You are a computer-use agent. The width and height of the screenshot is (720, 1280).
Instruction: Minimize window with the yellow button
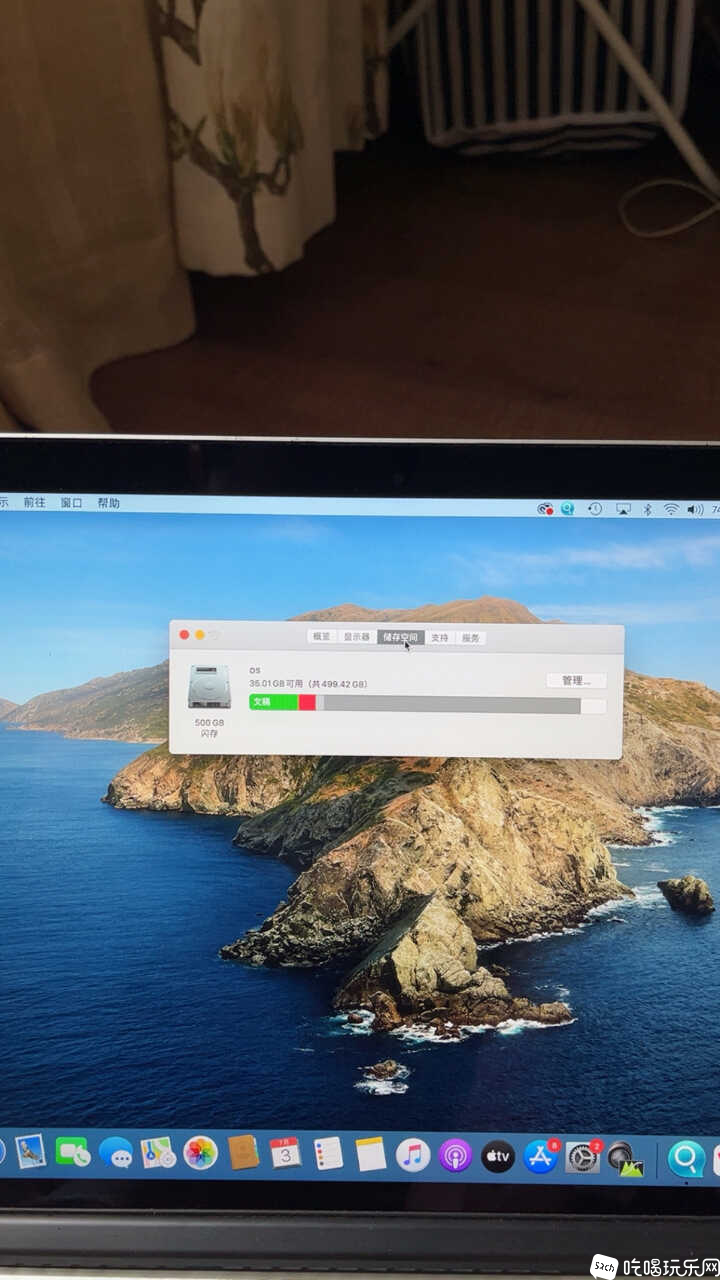tap(199, 635)
